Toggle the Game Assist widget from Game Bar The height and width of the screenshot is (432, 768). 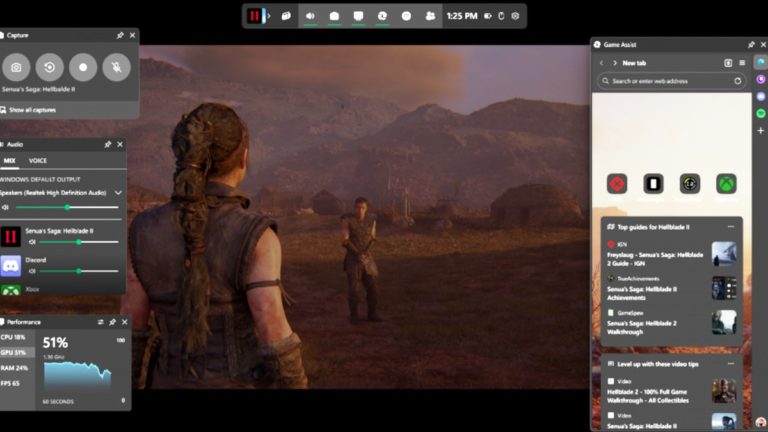pyautogui.click(x=382, y=16)
